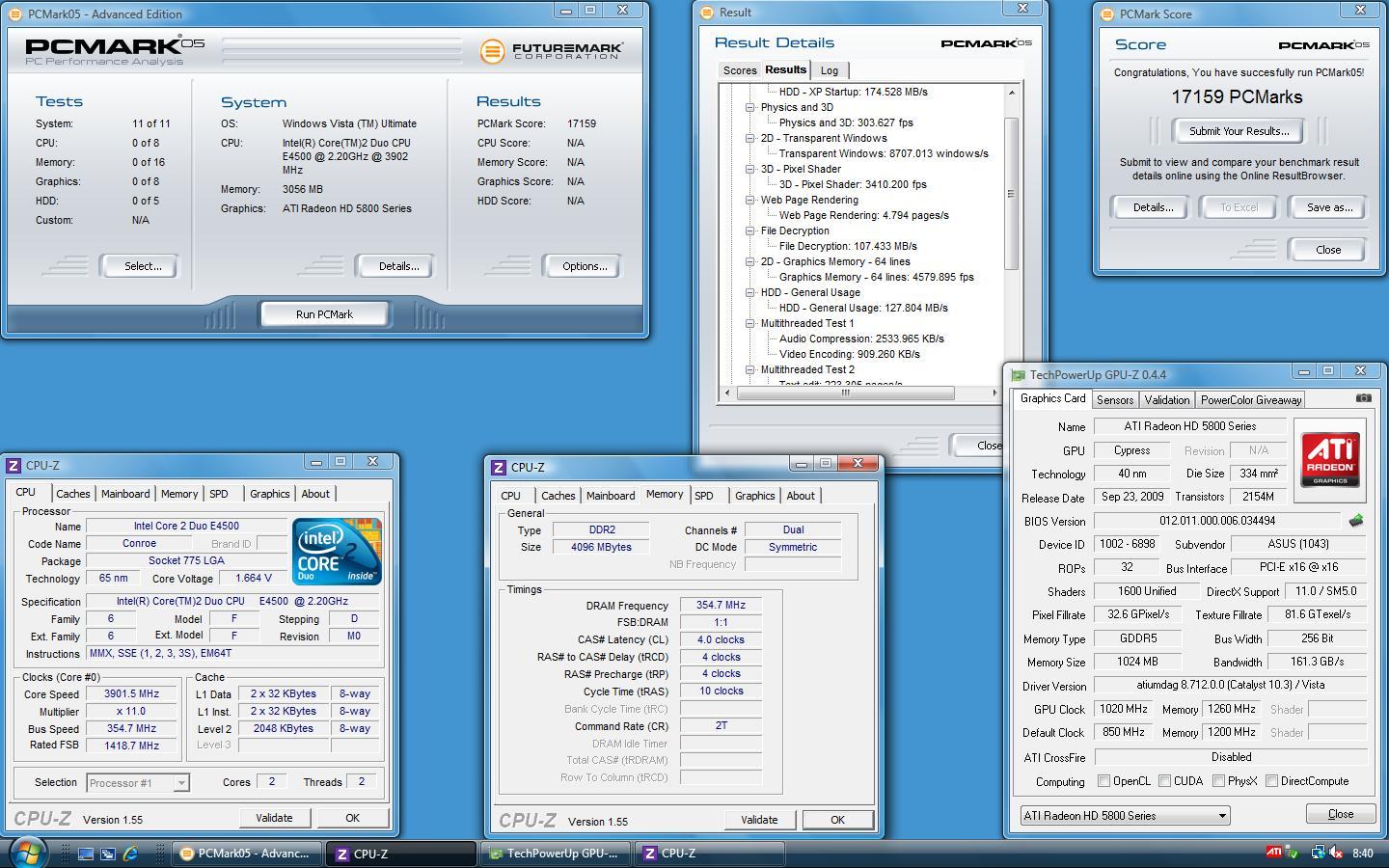Launch Internet Explorer from quick launch
The width and height of the screenshot is (1389, 868).
[x=130, y=854]
